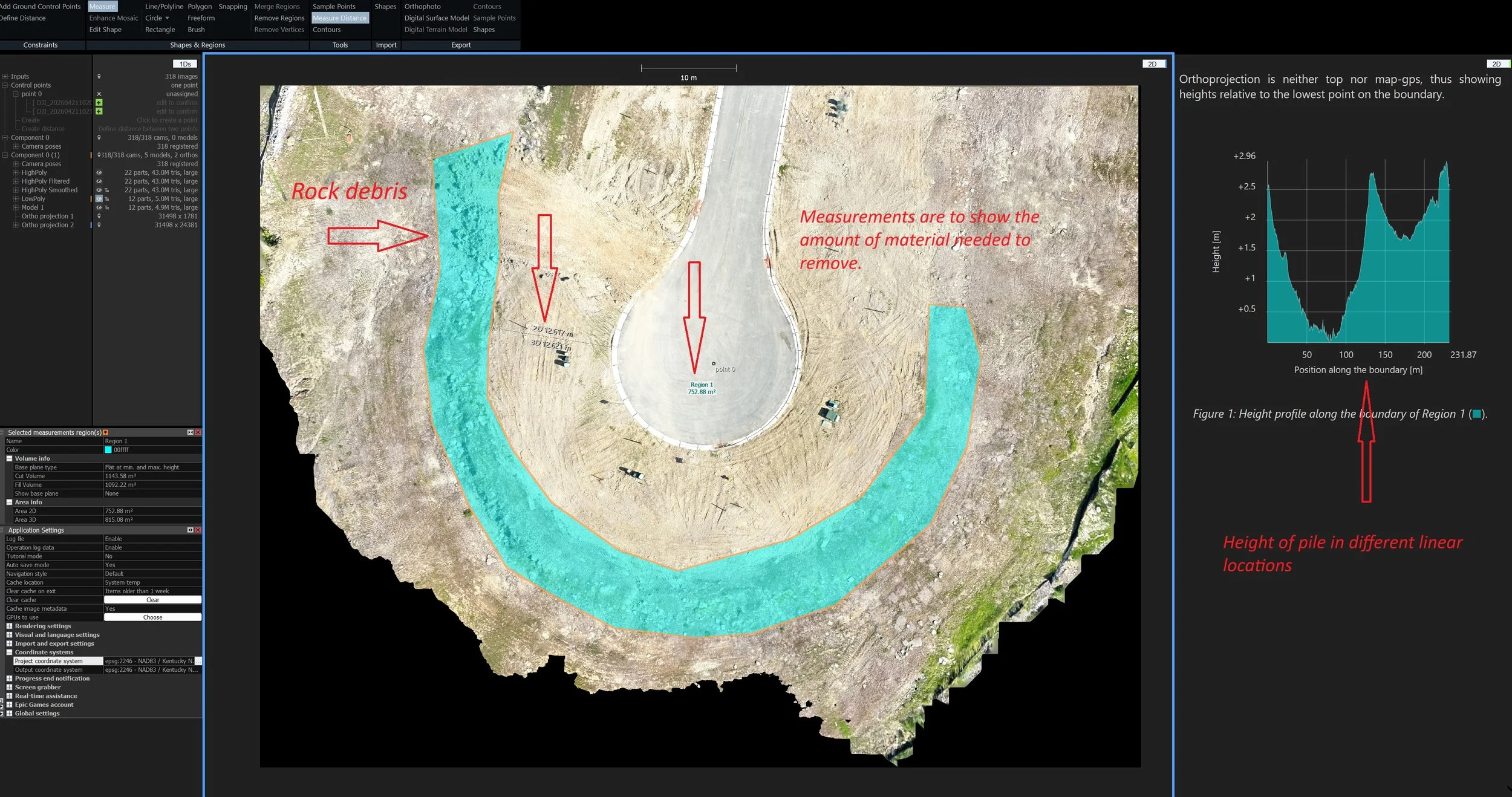Click location pin icon on Inputs row
Screen dimensions: 1512x797
(99, 77)
